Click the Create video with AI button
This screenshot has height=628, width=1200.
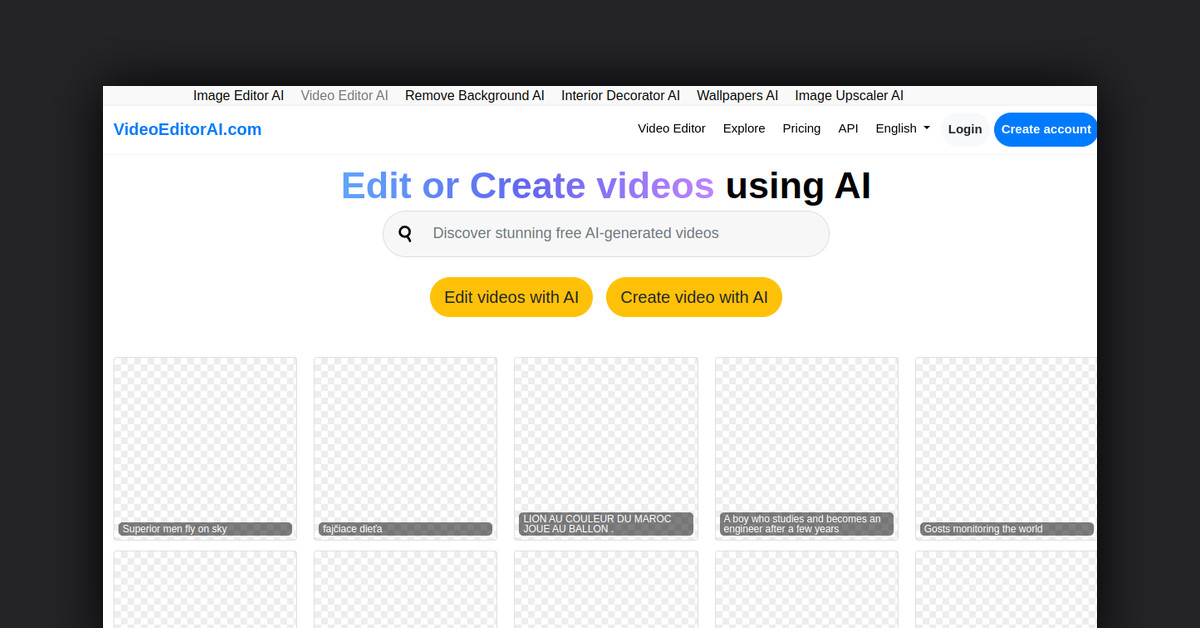coord(694,297)
